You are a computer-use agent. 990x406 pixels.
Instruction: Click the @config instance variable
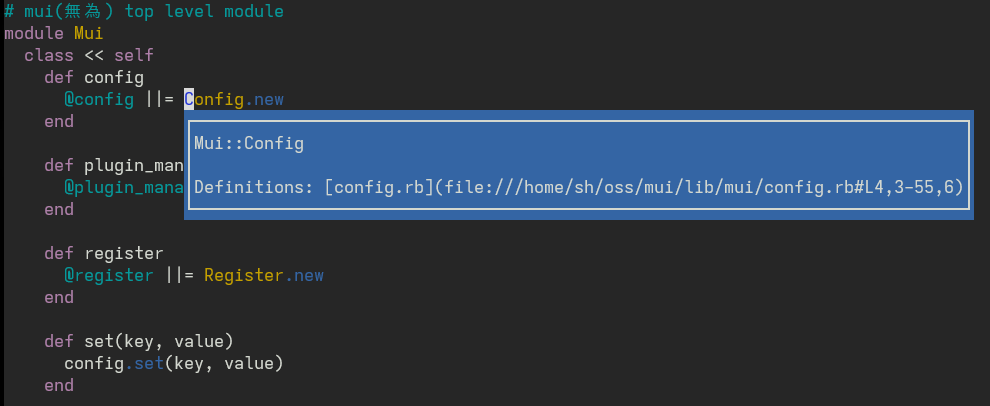(99, 99)
